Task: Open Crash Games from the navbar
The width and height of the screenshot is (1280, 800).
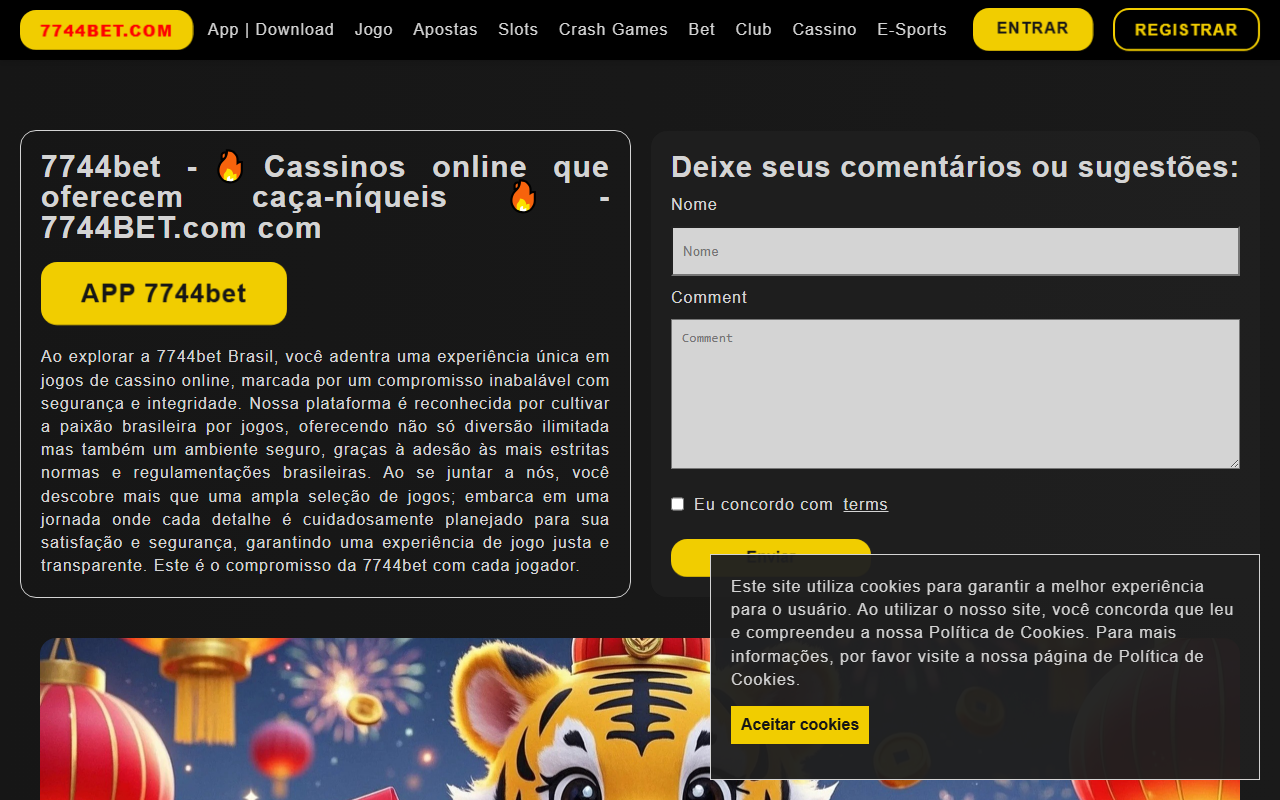Action: click(613, 30)
